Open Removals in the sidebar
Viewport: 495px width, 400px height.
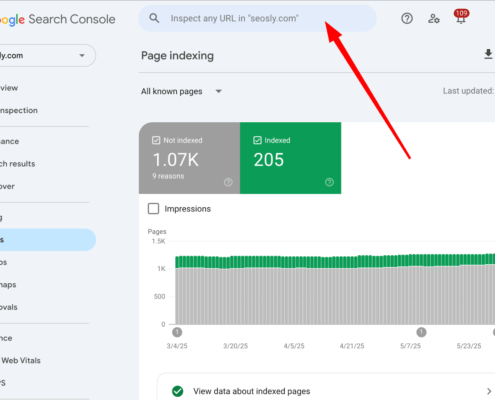tap(9, 307)
